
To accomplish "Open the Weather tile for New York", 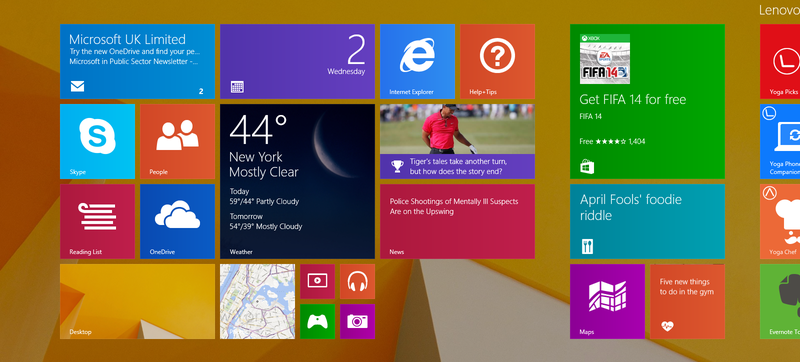I will (297, 182).
